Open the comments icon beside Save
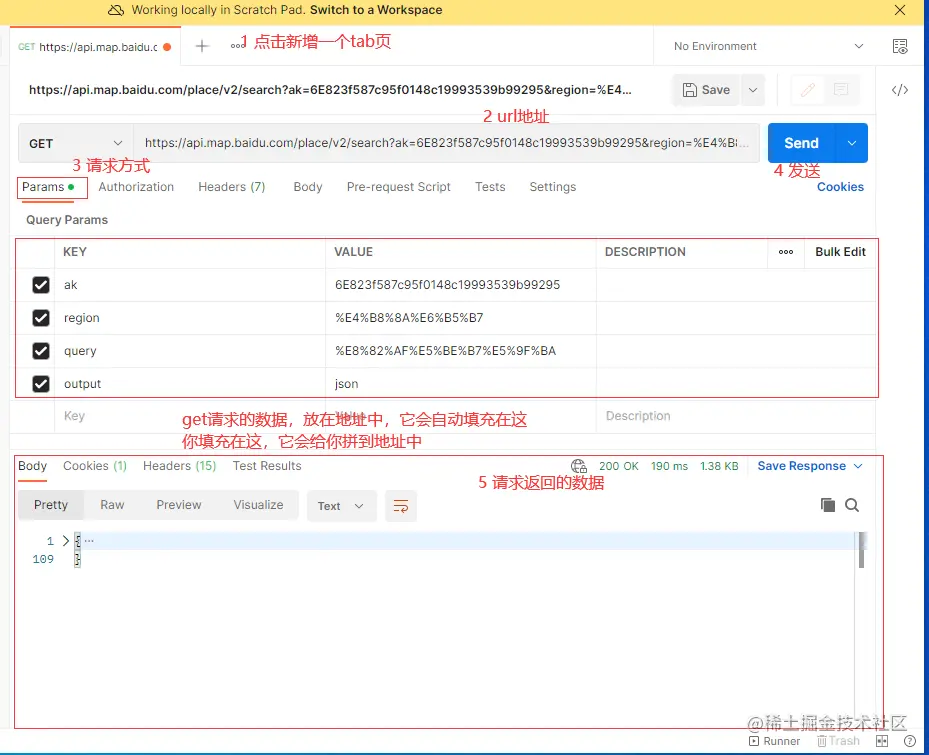929x755 pixels. (x=841, y=90)
